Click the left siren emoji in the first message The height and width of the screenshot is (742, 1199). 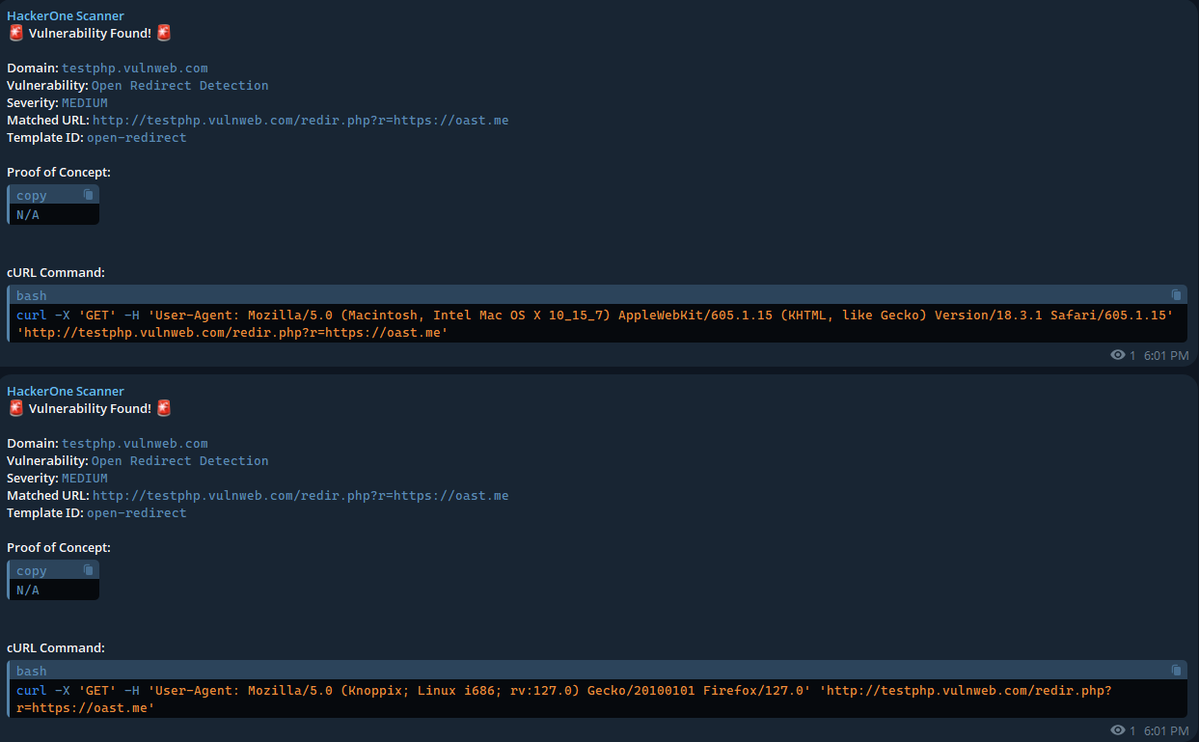click(x=16, y=33)
